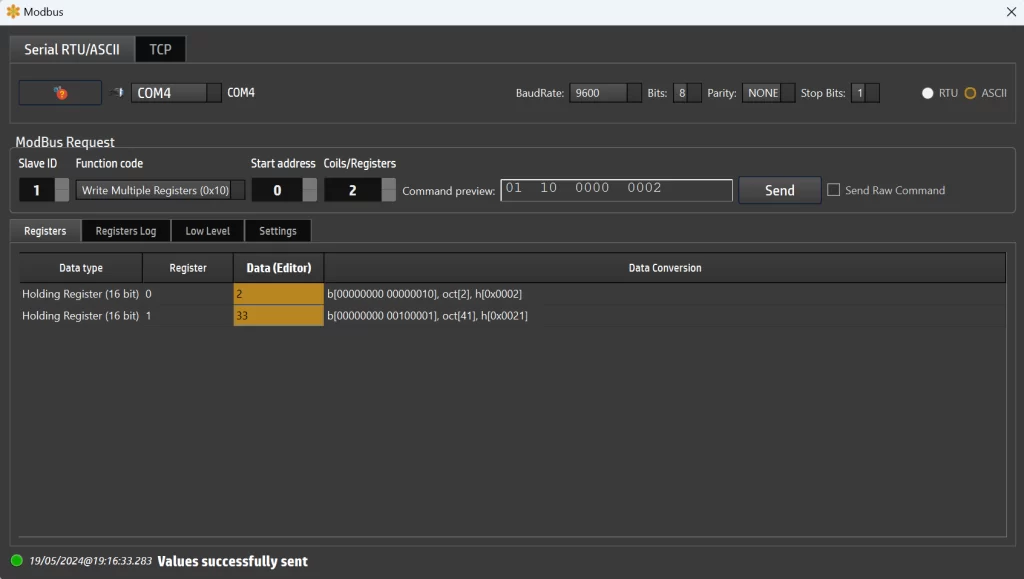Click the timestamp 19/05/2024@19:16:33.283
Screen dimensions: 1024x579
90,561
